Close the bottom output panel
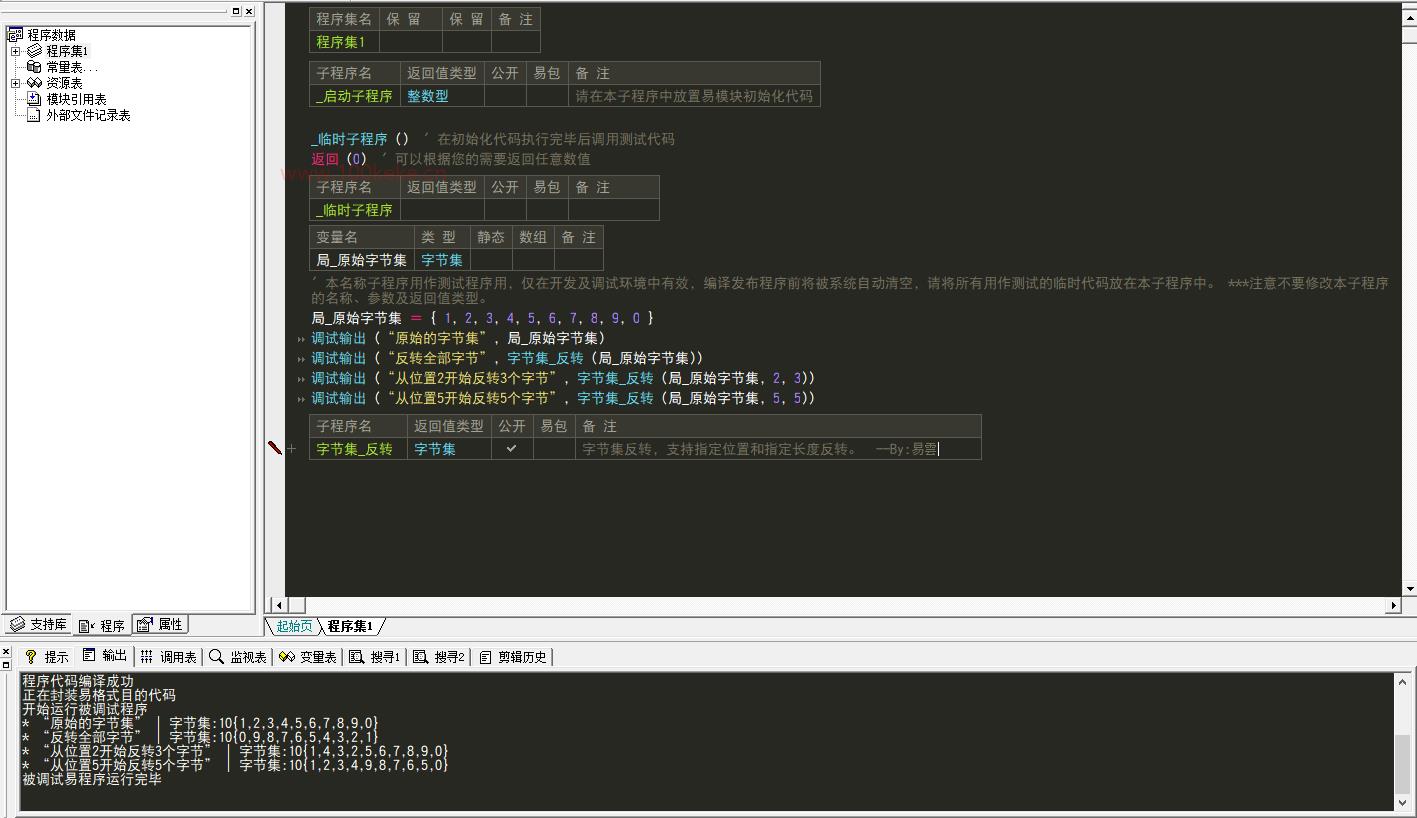The height and width of the screenshot is (818, 1417). (5, 652)
